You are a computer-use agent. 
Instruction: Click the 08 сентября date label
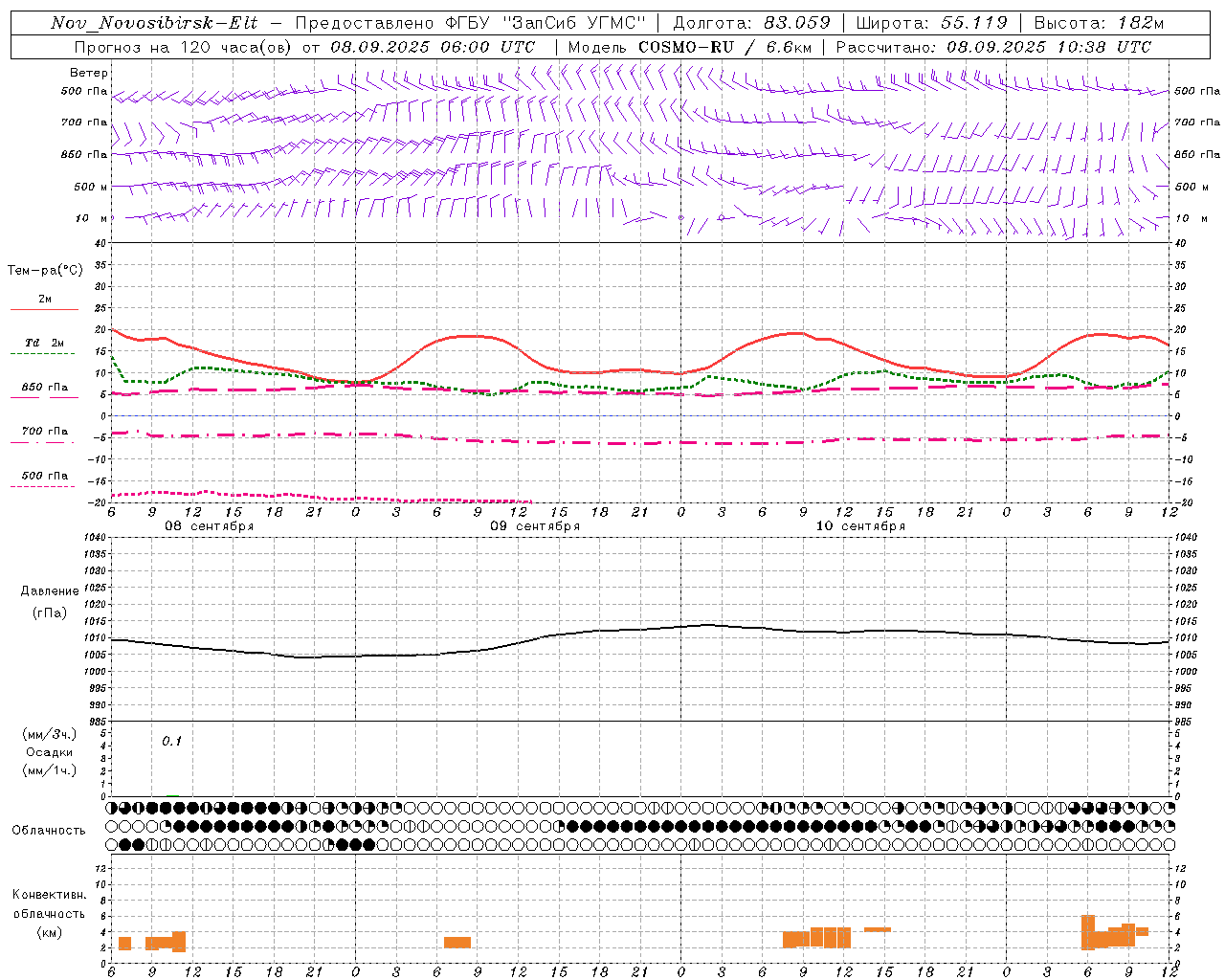click(209, 526)
